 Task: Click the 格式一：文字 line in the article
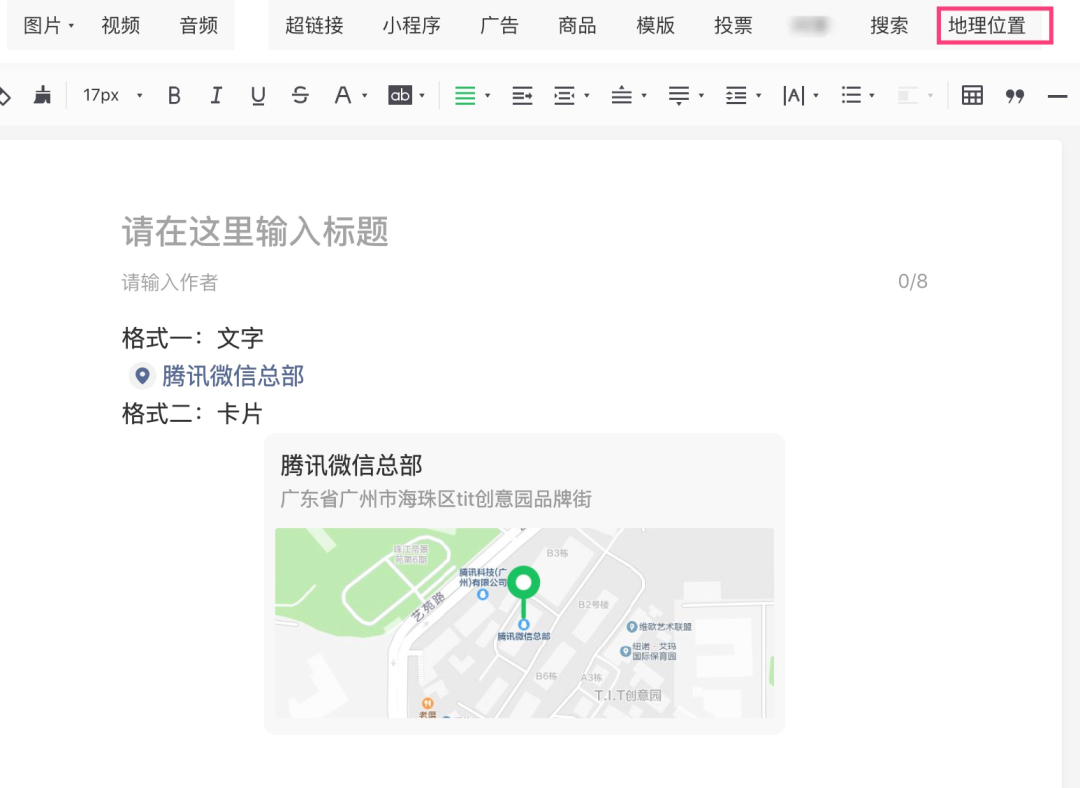point(193,338)
